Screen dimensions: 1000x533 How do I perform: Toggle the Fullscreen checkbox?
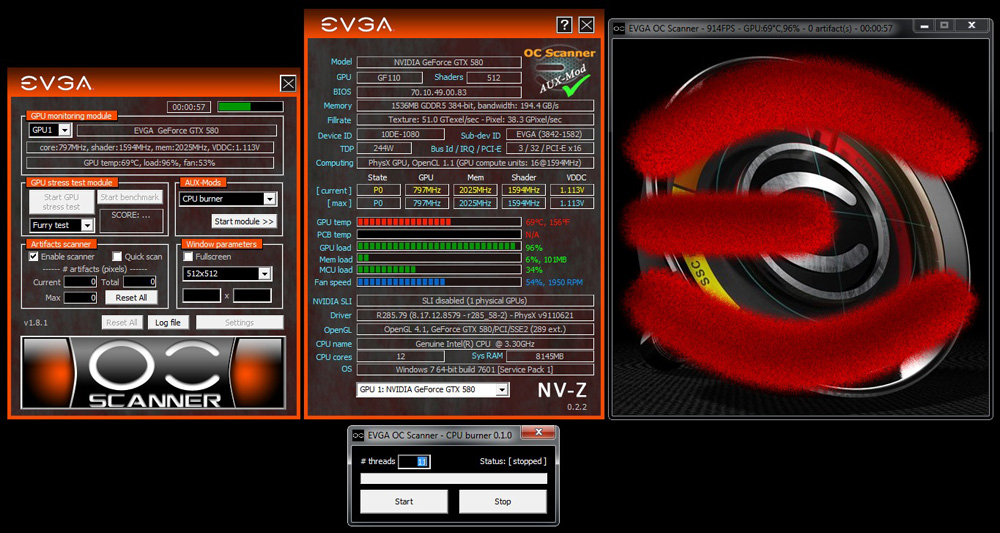pos(188,256)
